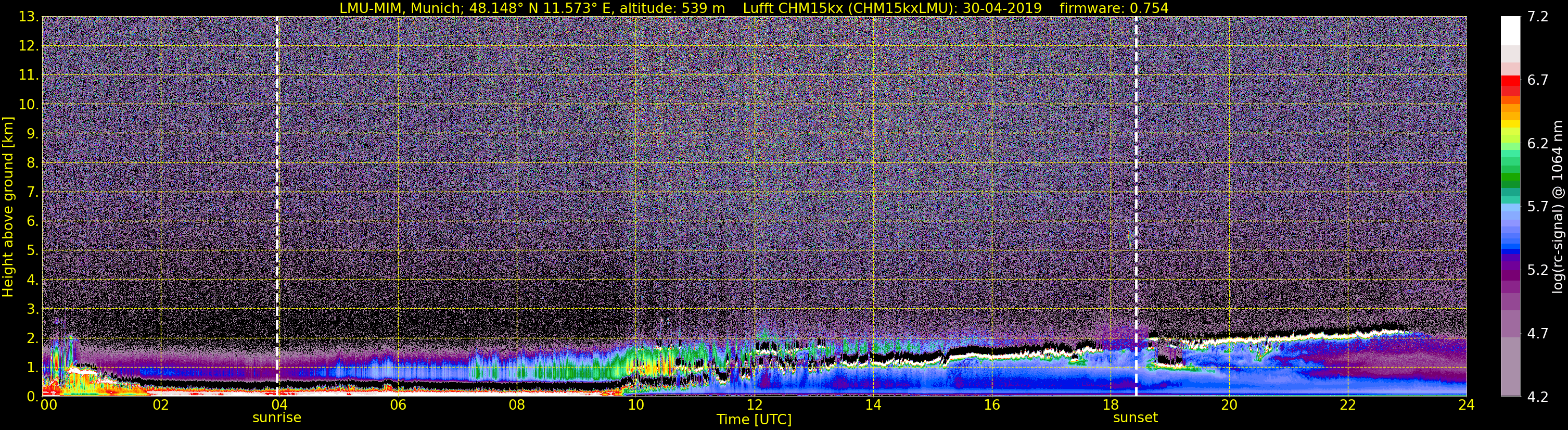Click the 3 km height tick label
Screen dimensions: 1568x430
[x=33, y=309]
